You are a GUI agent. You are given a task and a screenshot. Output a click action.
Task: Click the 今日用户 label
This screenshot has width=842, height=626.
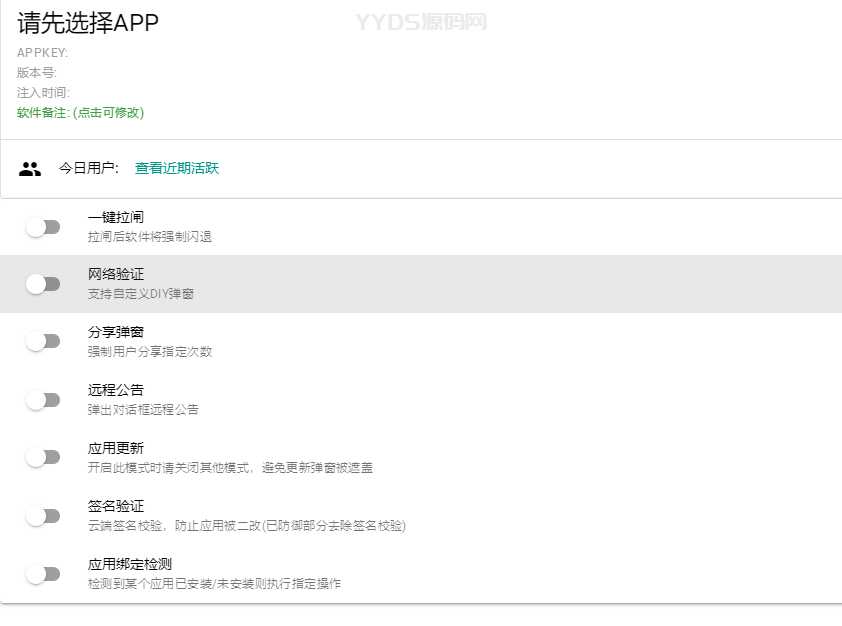click(x=88, y=169)
